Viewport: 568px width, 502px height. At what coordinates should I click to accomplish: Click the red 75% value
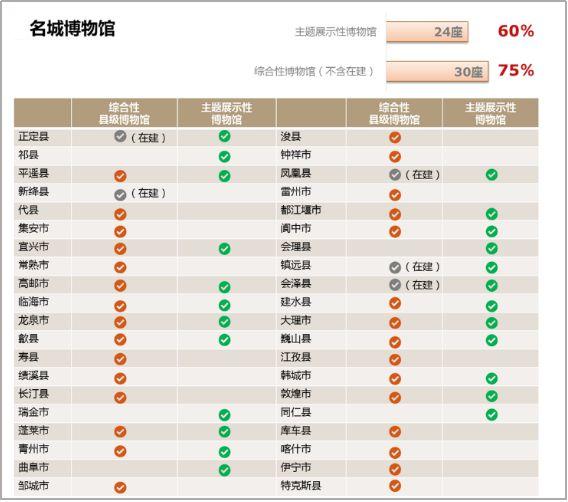[x=516, y=70]
